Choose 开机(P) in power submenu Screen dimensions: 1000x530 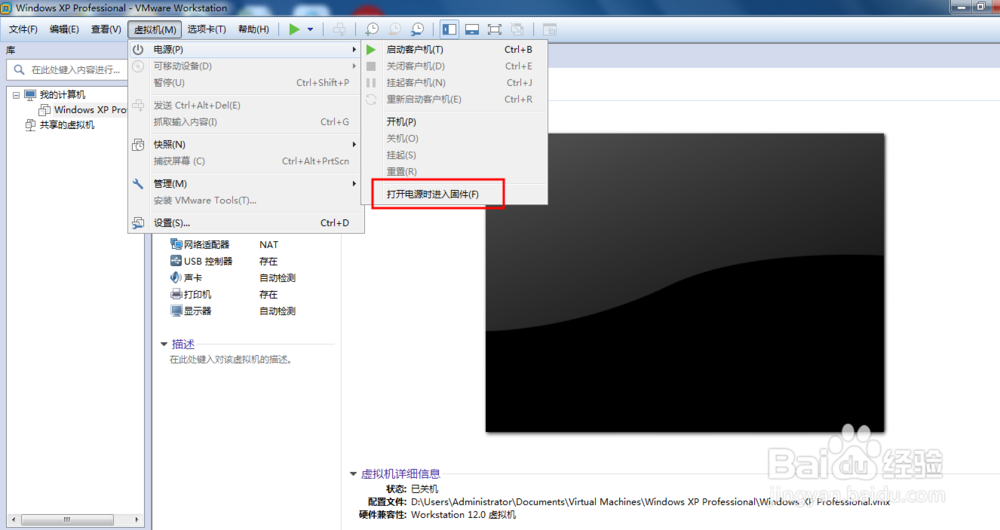pyautogui.click(x=453, y=122)
